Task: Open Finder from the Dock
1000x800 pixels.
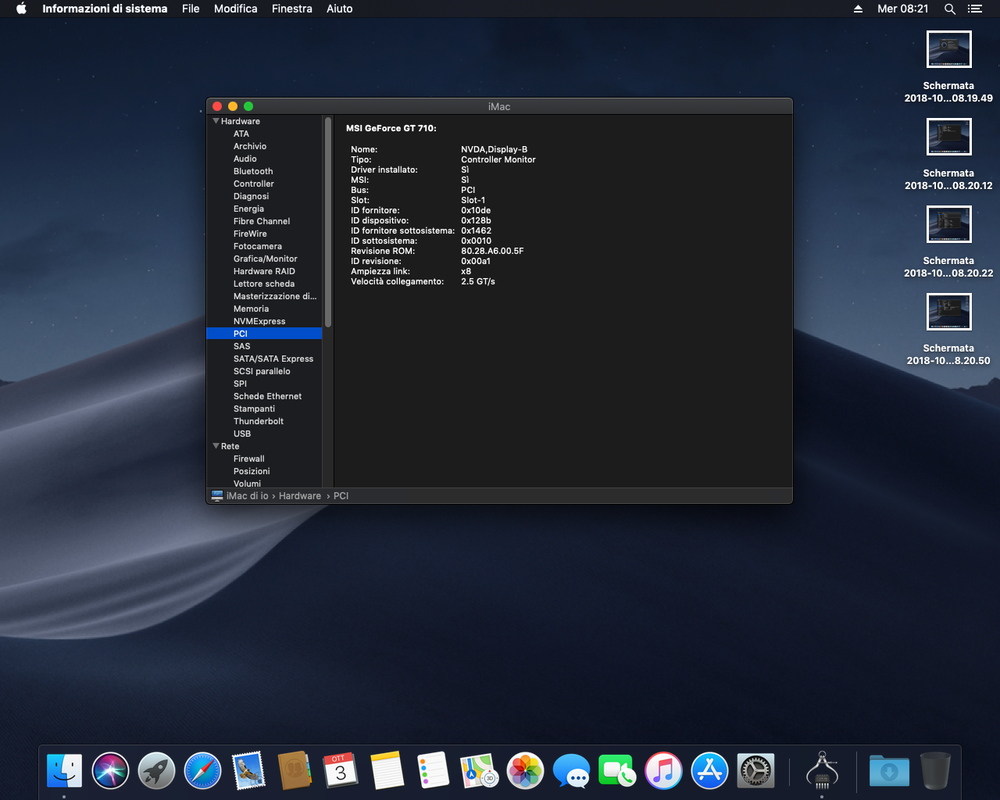Action: pyautogui.click(x=64, y=771)
